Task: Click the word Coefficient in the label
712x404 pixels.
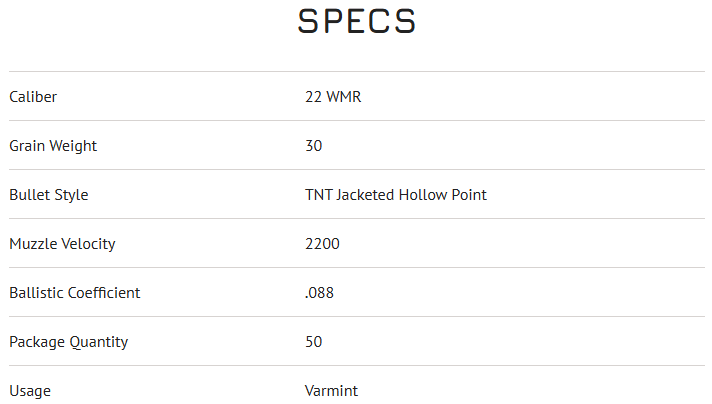Action: pyautogui.click(x=104, y=293)
